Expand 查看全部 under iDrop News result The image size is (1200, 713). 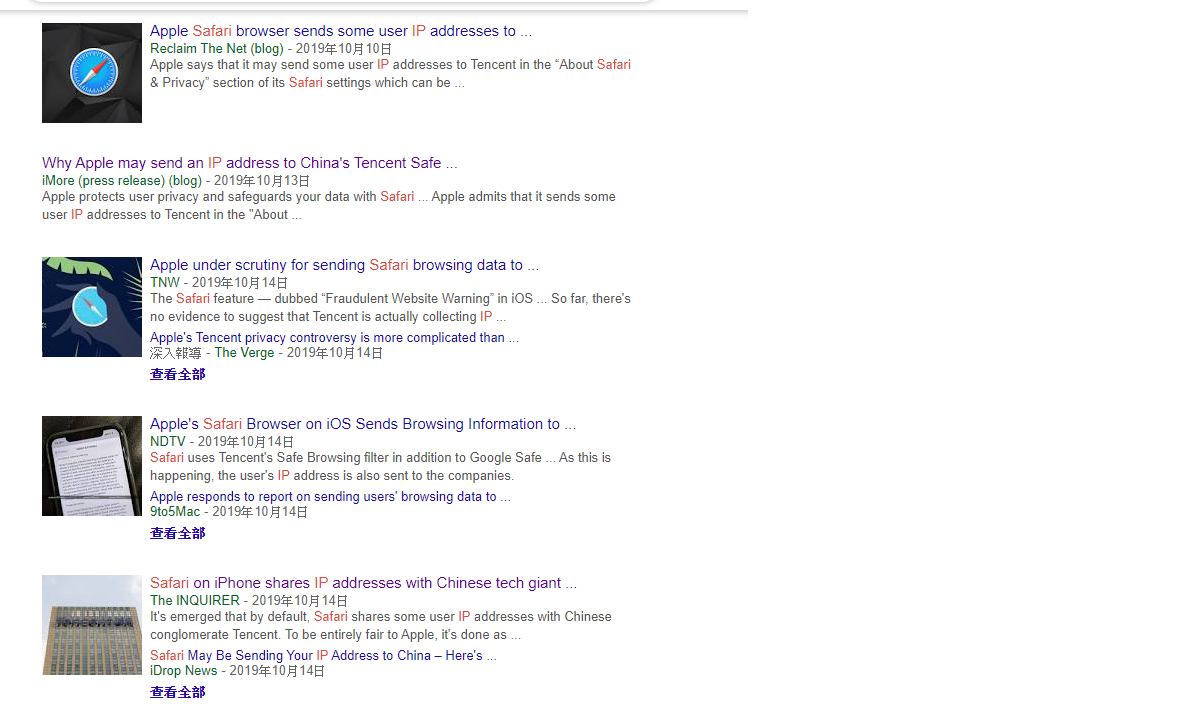(177, 693)
